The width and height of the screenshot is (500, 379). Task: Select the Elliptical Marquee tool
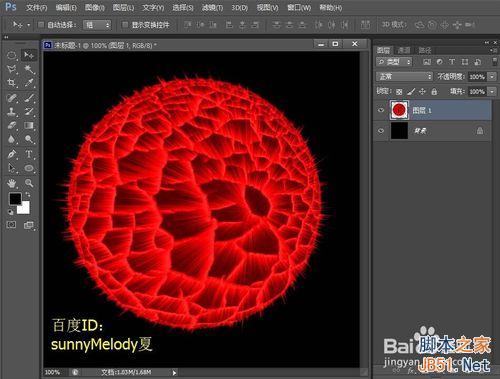[12, 55]
